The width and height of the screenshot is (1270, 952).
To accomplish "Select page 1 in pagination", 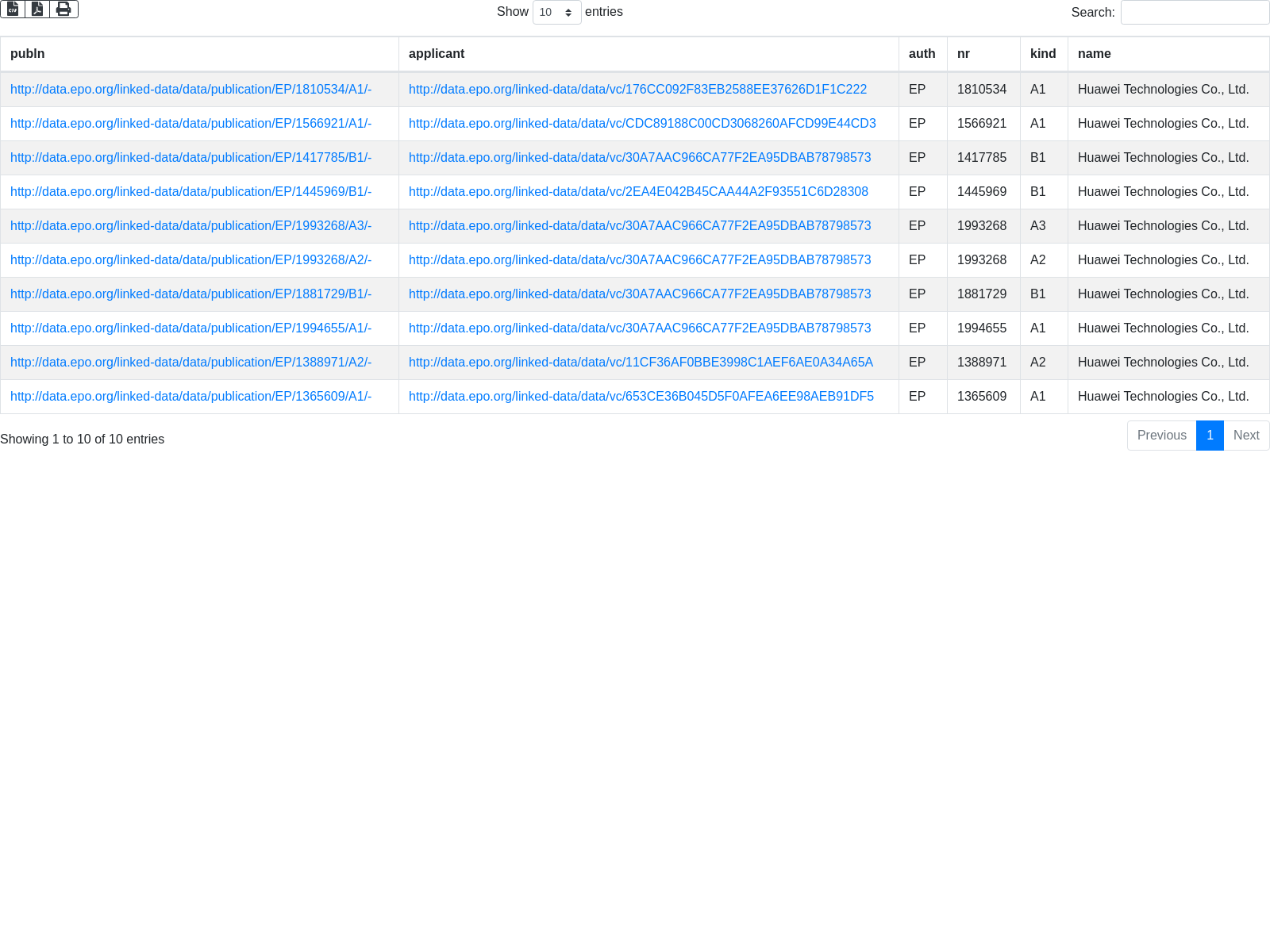I will click(1210, 436).
